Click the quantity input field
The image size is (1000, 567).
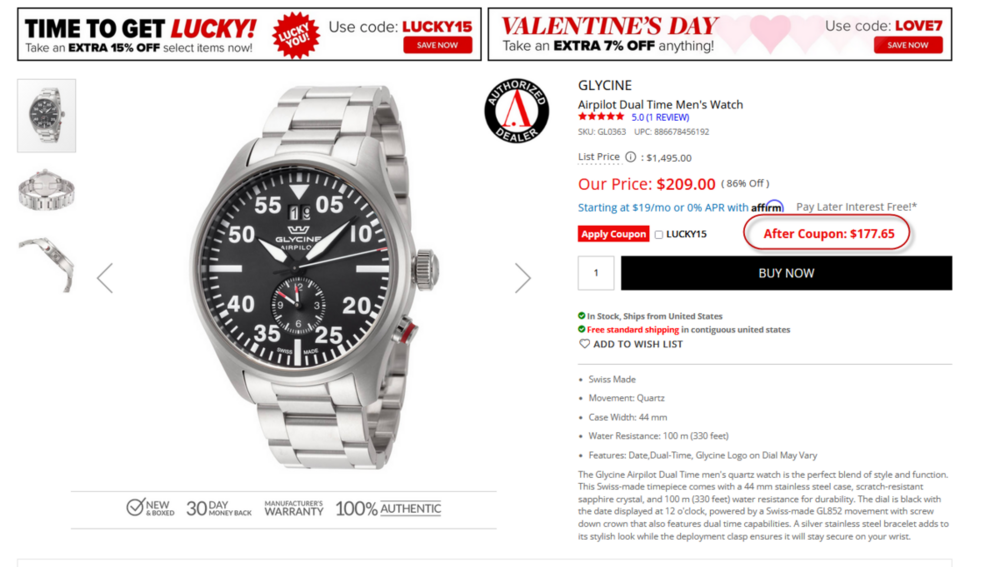coord(596,273)
